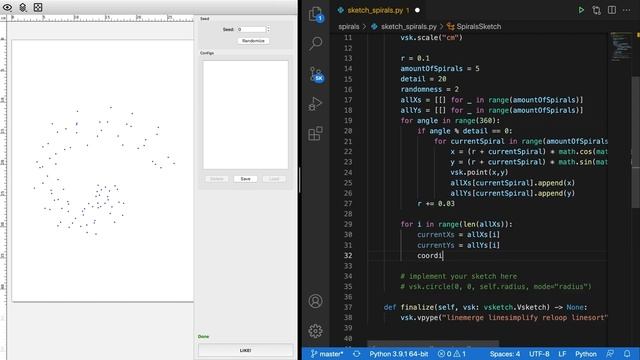Click the 'detail = 20' code on line 15

click(x=423, y=79)
